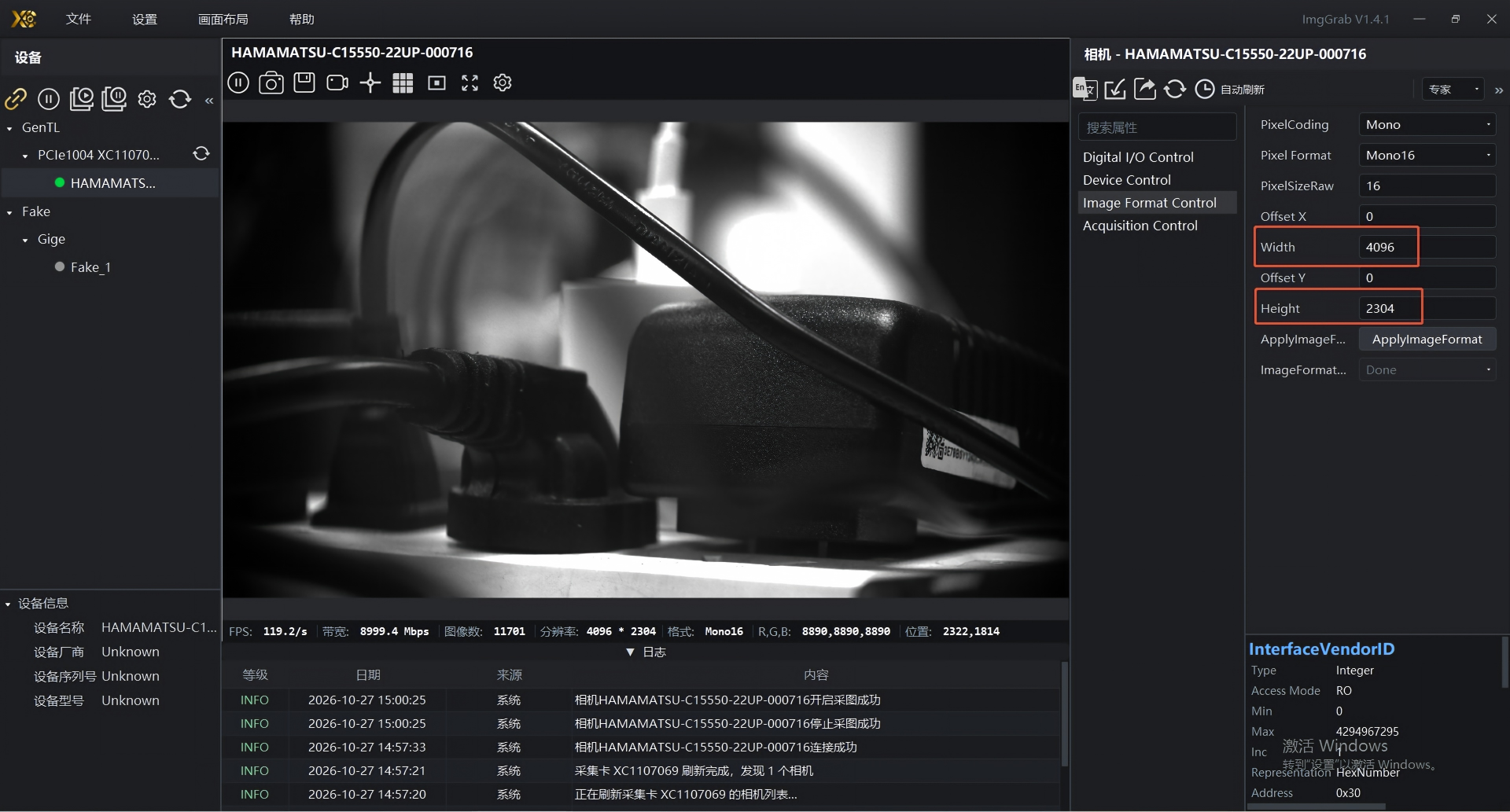Toggle auto refresh (自动刷新) clock

click(1205, 89)
